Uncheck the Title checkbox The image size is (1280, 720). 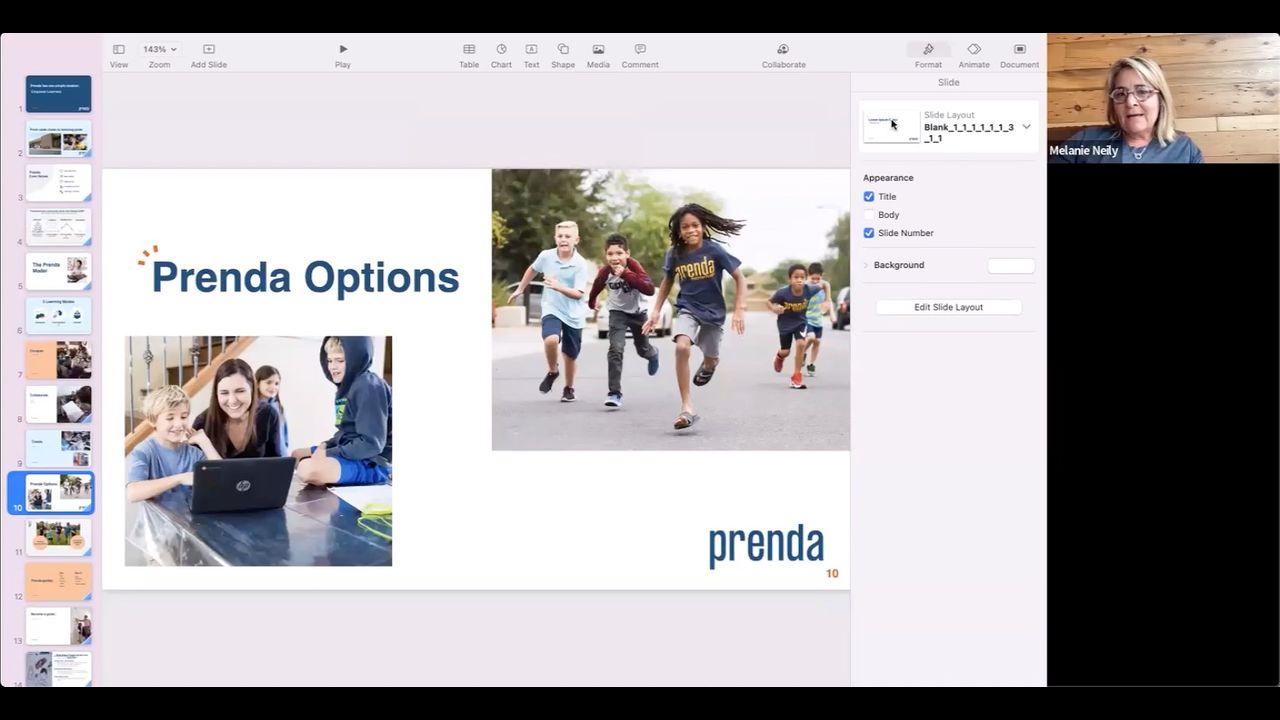(869, 197)
